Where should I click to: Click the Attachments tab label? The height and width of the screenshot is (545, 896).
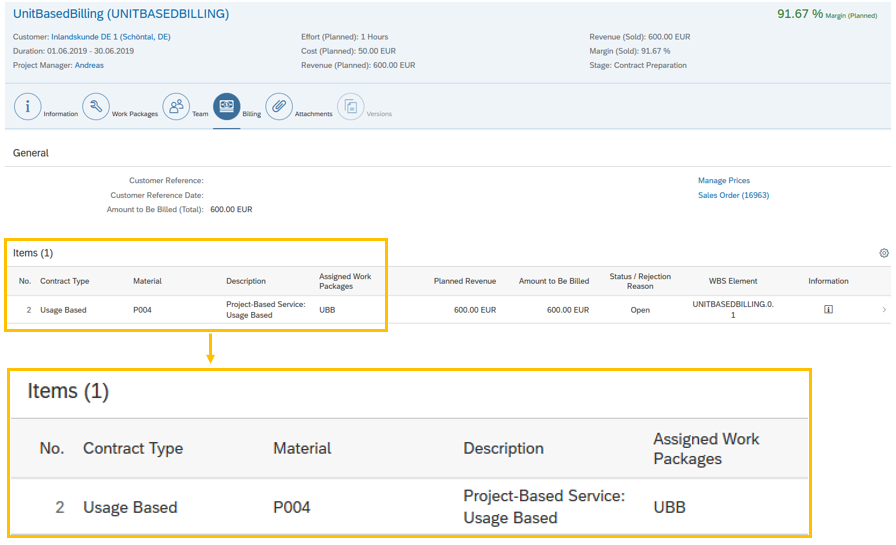314,114
